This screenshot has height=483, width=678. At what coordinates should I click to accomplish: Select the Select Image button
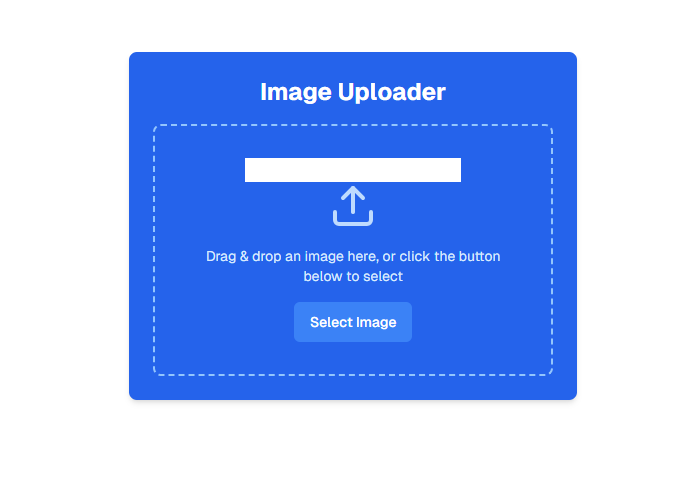353,322
